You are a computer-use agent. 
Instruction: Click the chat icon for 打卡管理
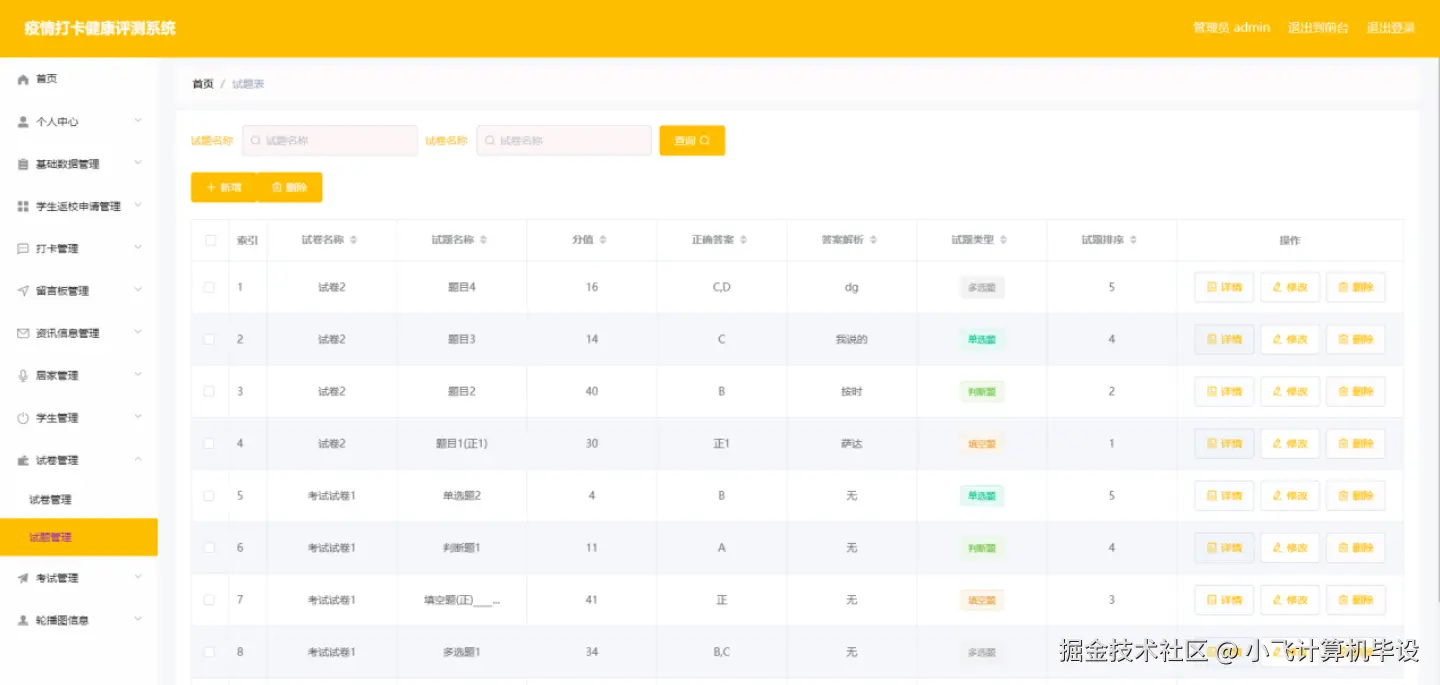pos(23,249)
